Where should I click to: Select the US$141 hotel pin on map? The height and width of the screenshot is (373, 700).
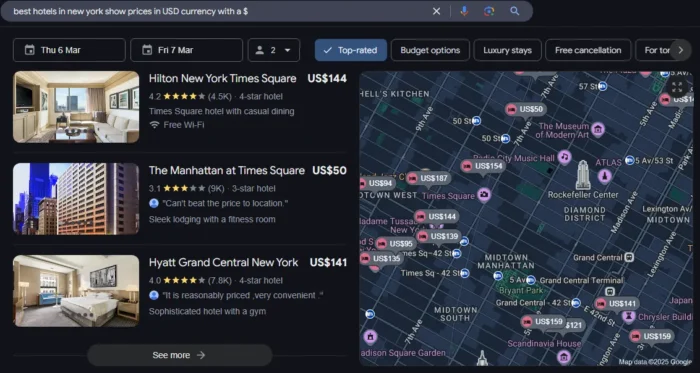(x=617, y=304)
